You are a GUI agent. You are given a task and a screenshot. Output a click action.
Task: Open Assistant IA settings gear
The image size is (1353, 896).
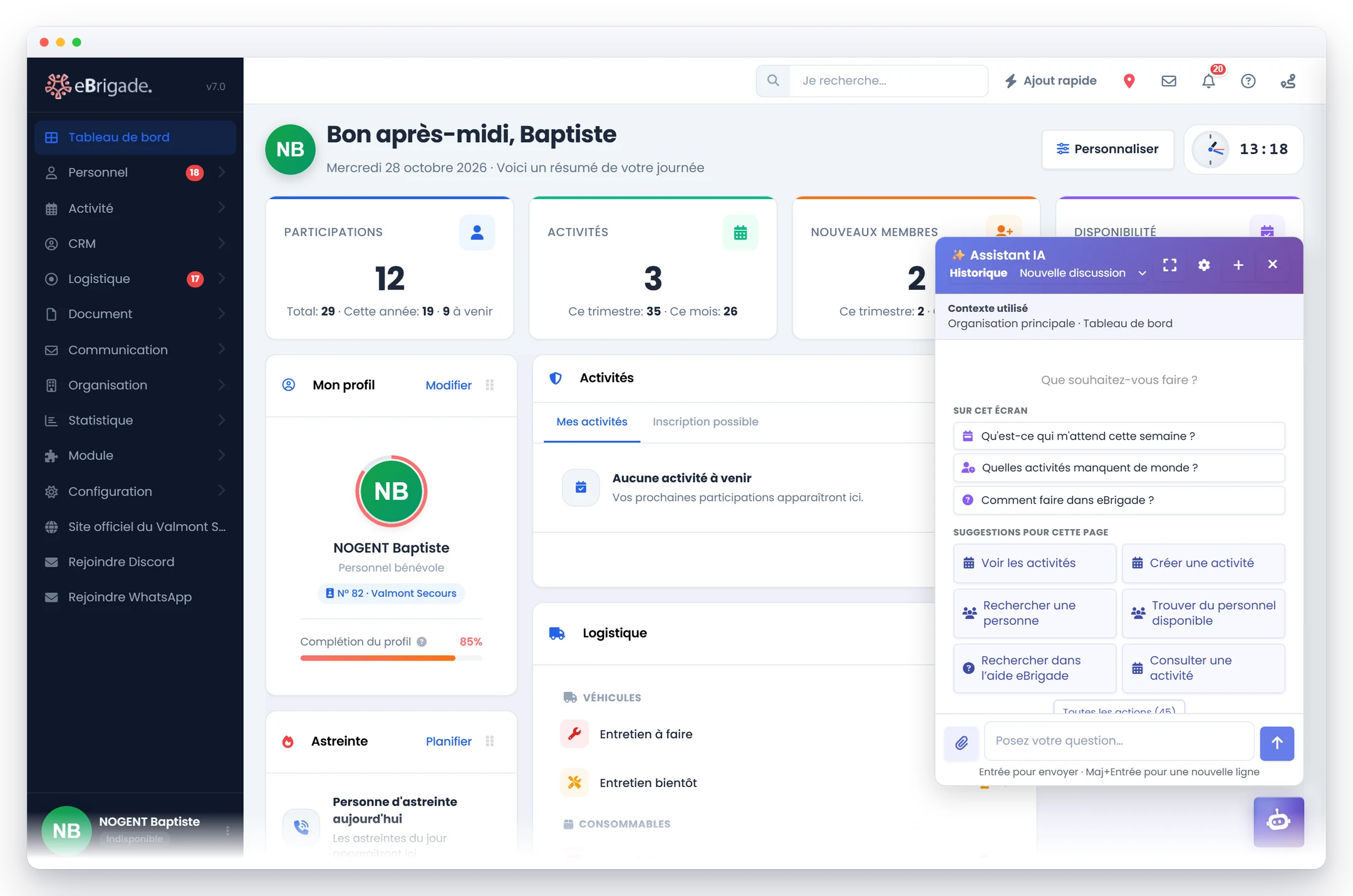1204,265
